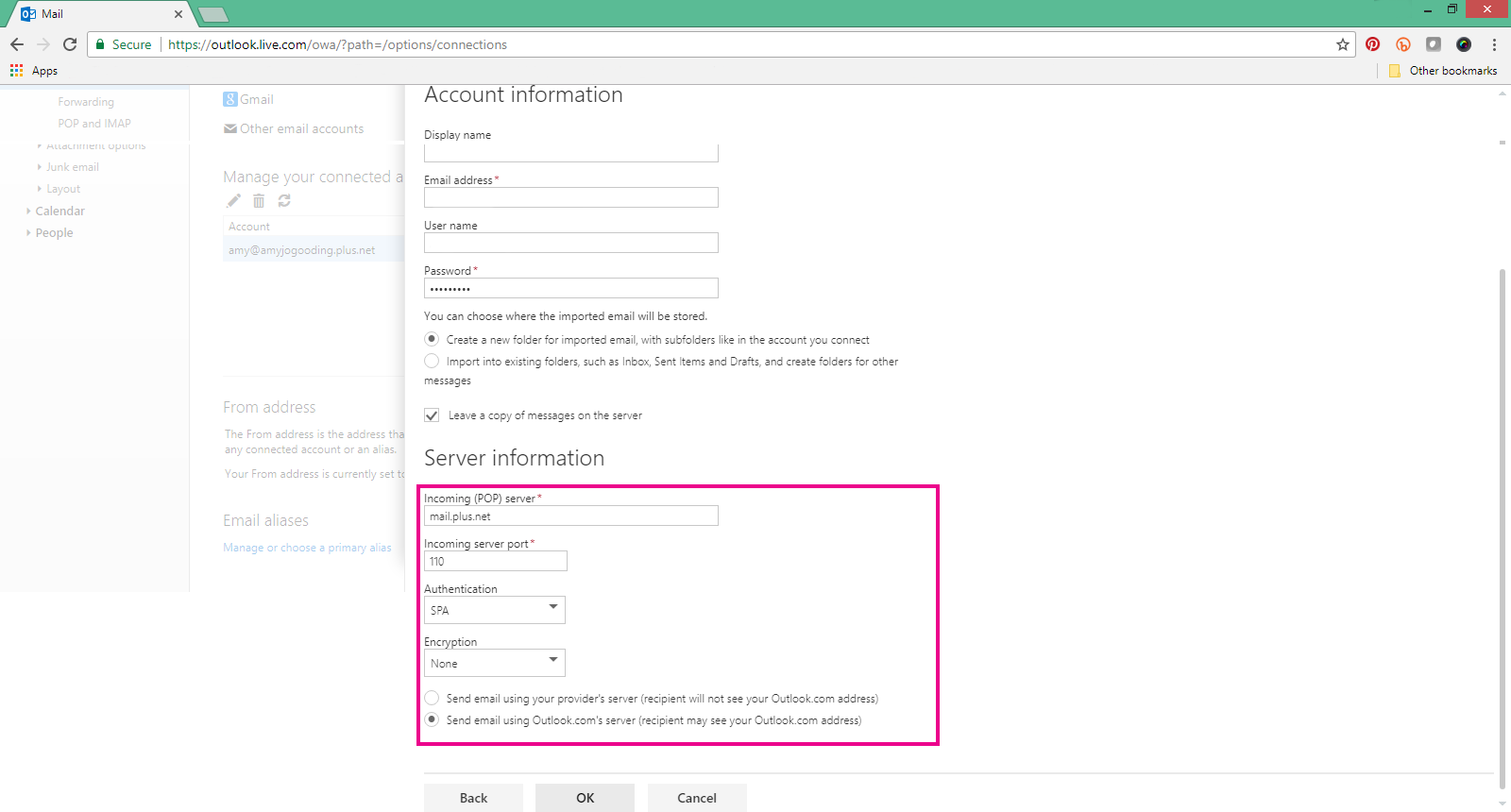
Task: Open the Apps shortcut in the bookmarks bar
Action: point(34,71)
